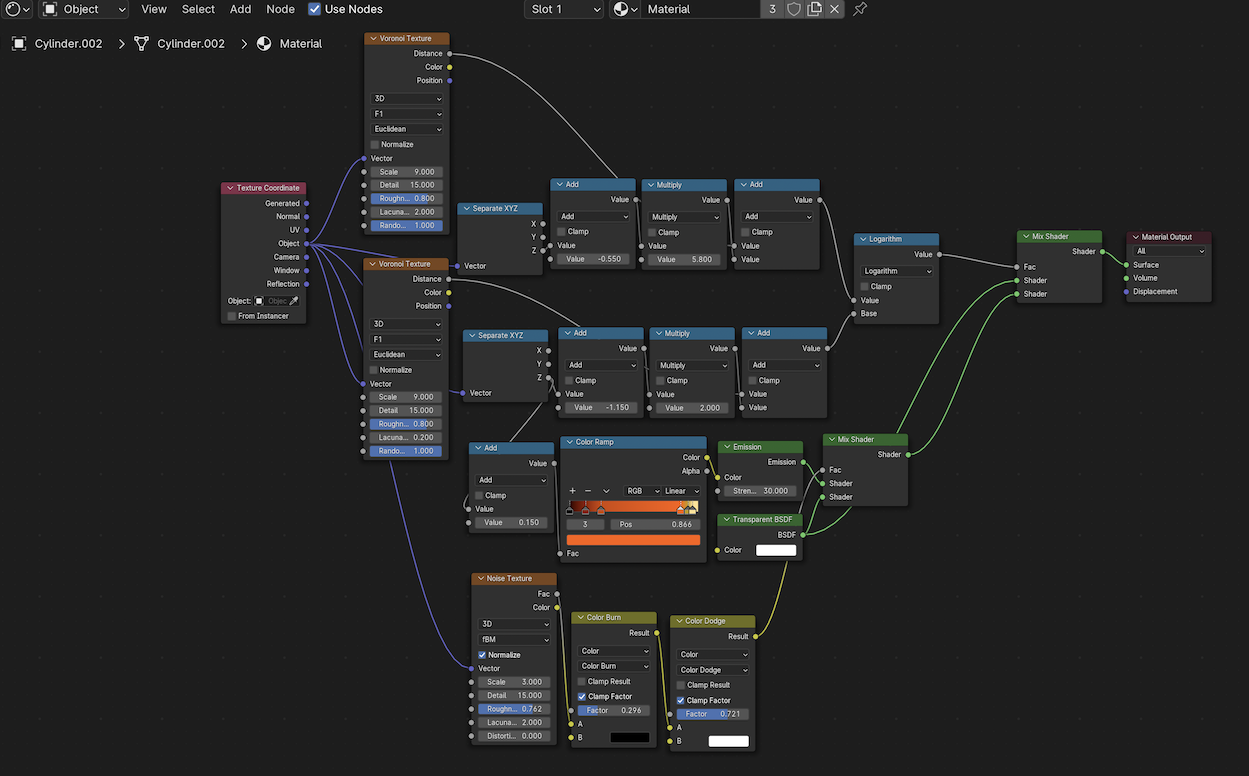Toggle the fake user shield icon
The image size is (1249, 776).
click(x=794, y=9)
